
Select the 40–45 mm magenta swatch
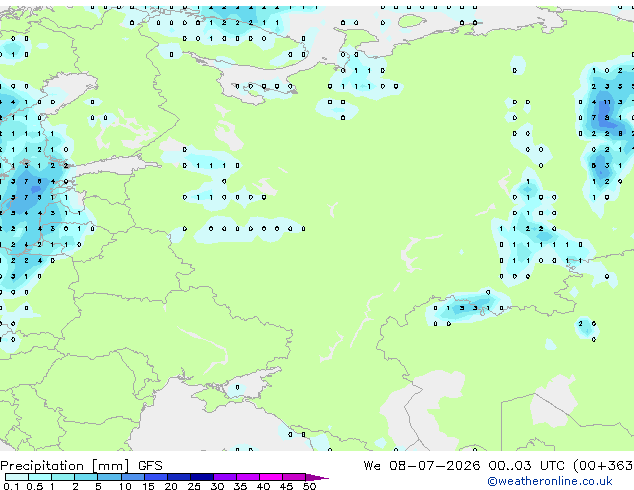[271, 477]
